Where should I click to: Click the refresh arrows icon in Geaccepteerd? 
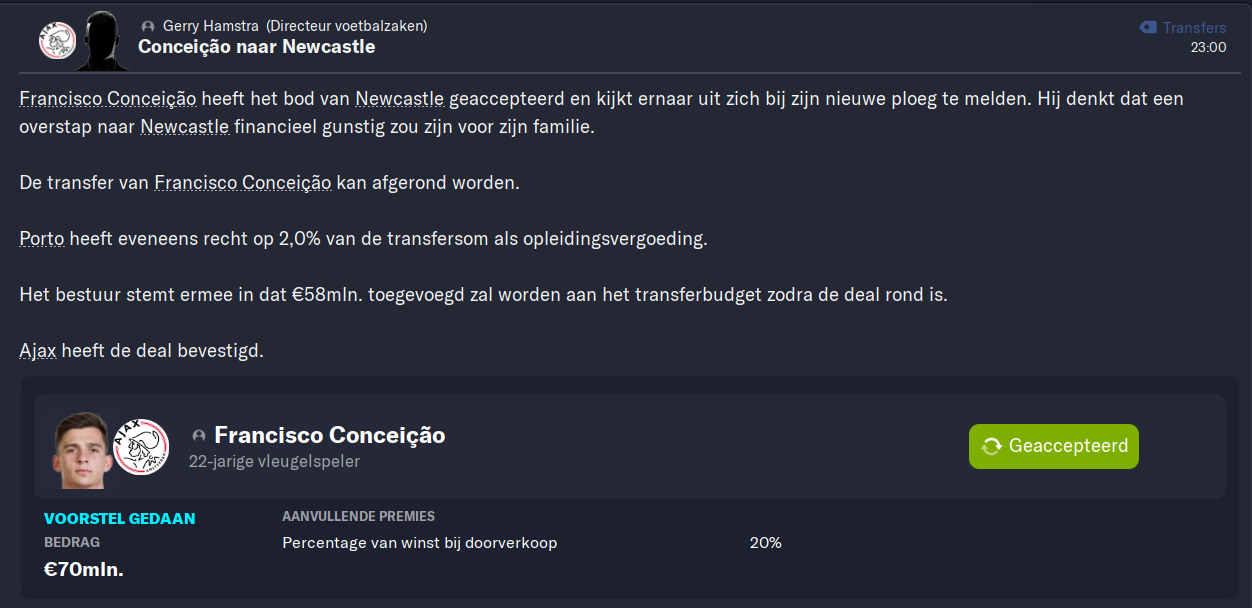pyautogui.click(x=992, y=446)
